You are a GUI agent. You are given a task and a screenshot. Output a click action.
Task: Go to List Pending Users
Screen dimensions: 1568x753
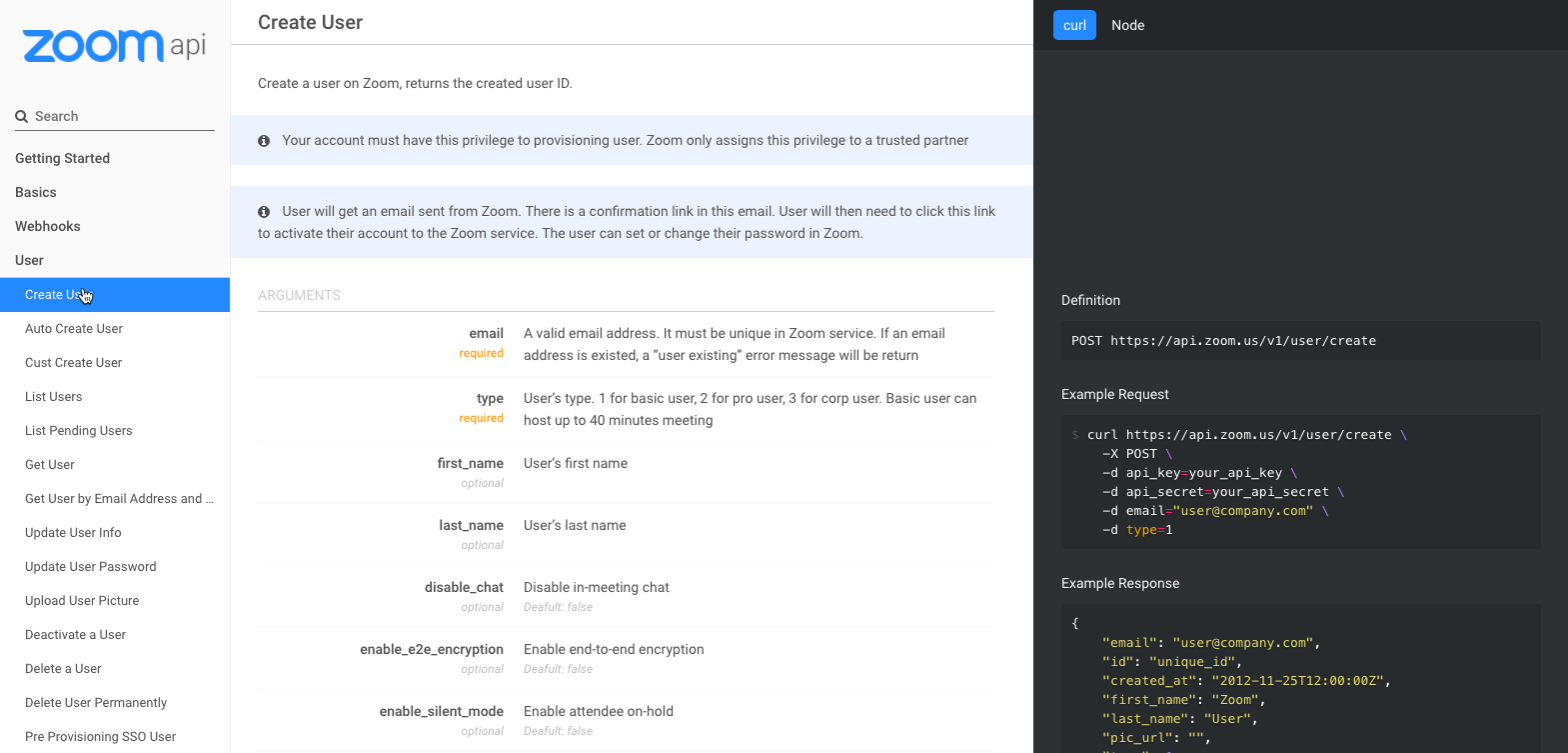pyautogui.click(x=79, y=431)
